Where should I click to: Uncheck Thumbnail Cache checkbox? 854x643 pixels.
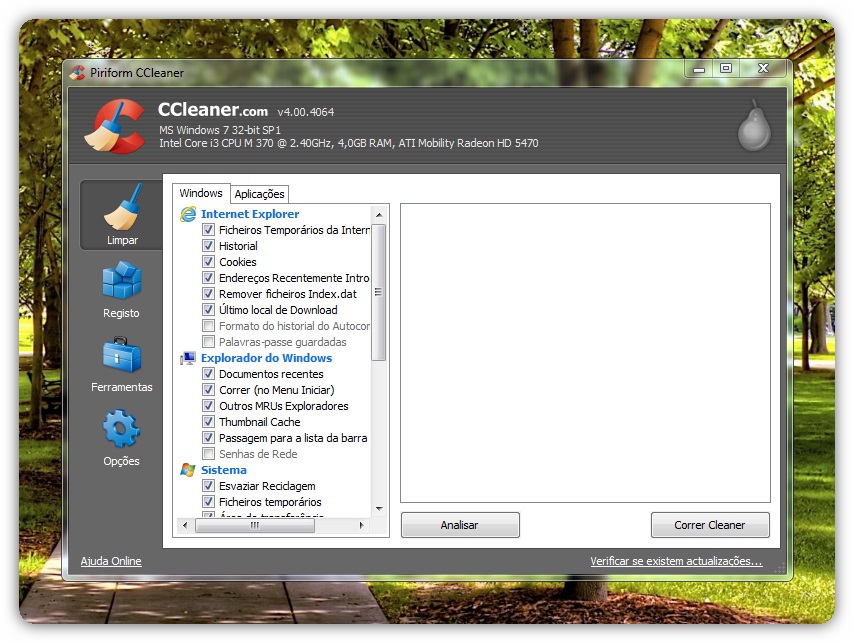[208, 422]
